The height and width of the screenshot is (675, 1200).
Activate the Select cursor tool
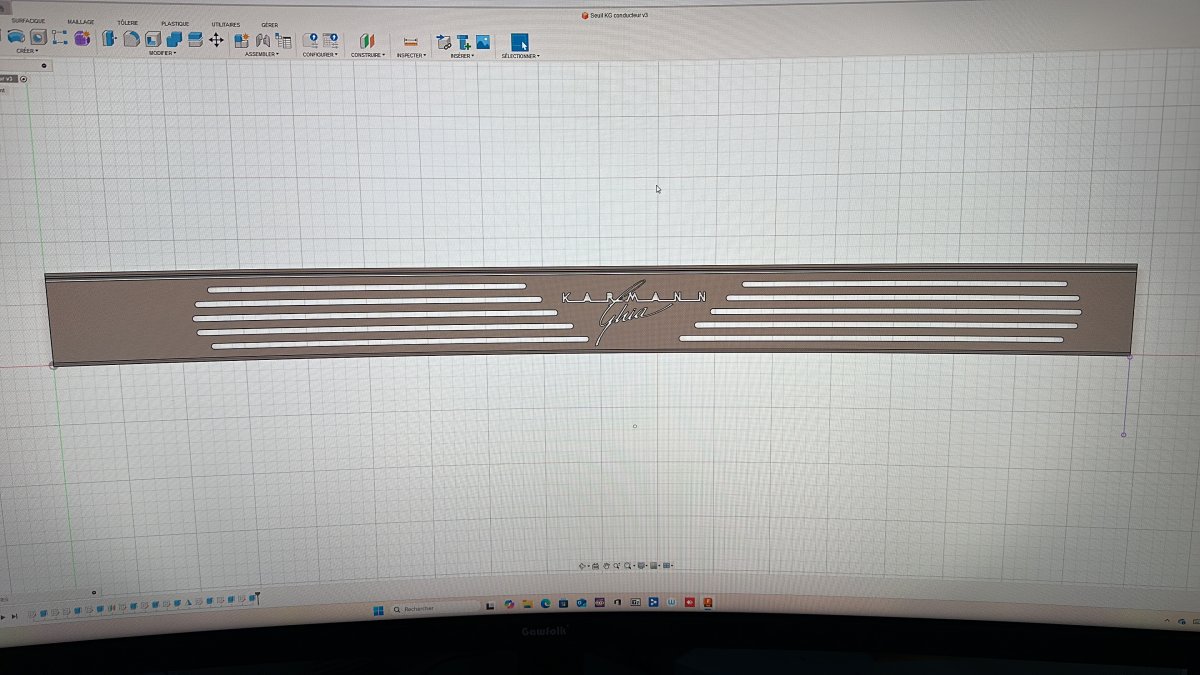click(x=519, y=42)
